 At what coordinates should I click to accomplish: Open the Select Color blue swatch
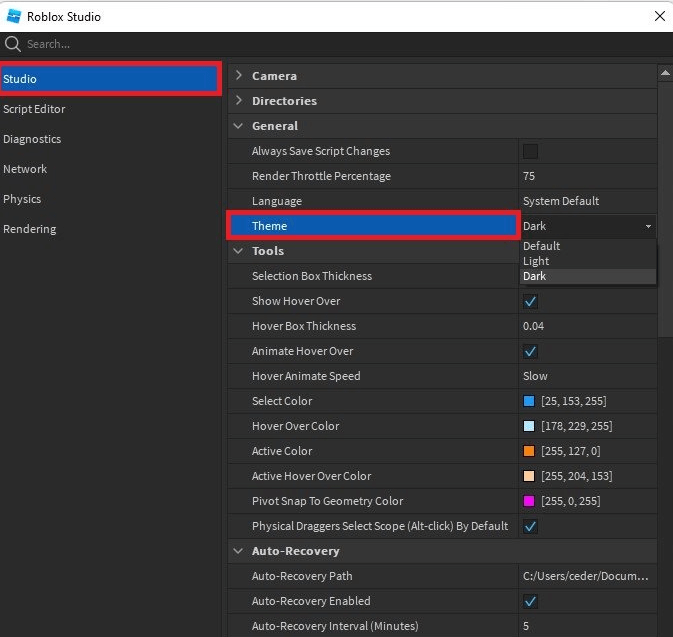tap(529, 401)
